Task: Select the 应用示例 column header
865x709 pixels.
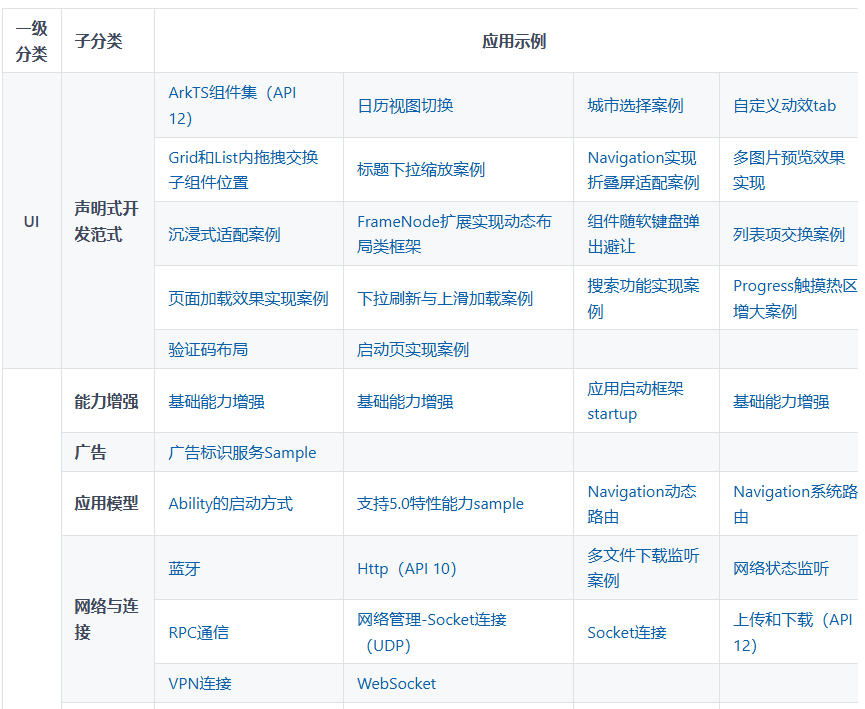Action: click(514, 41)
